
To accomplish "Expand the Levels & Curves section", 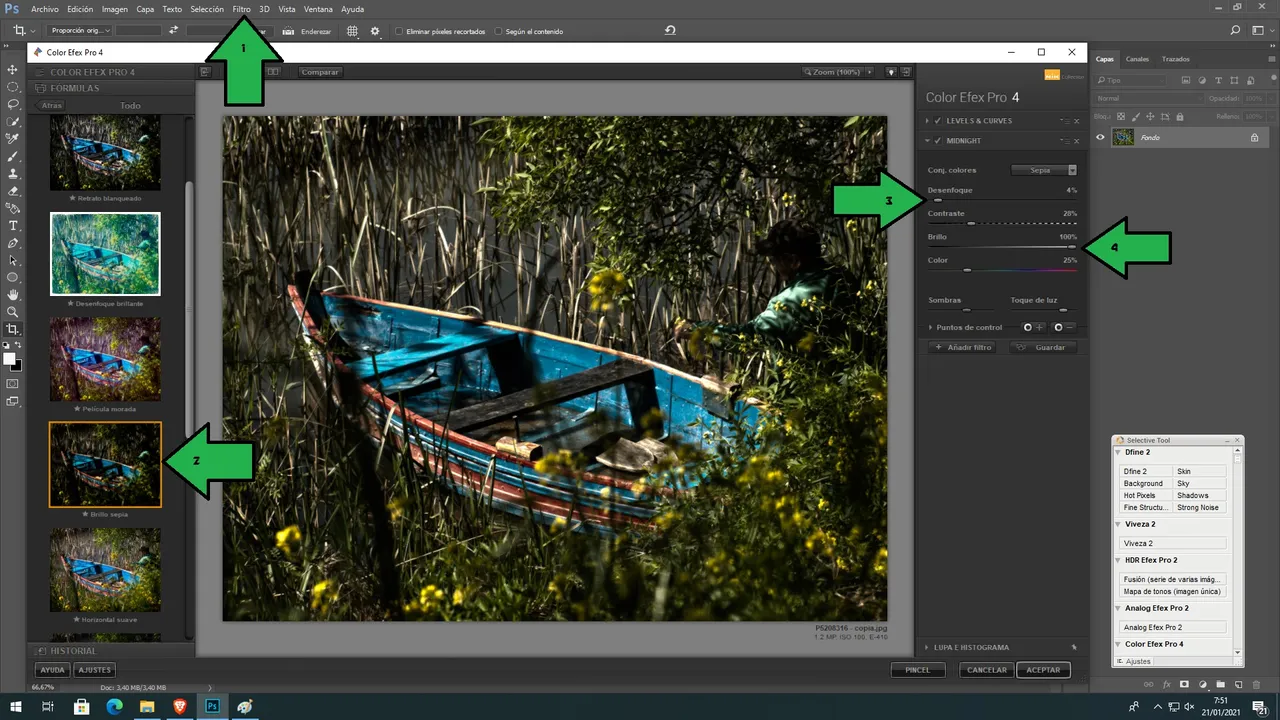I will [927, 121].
